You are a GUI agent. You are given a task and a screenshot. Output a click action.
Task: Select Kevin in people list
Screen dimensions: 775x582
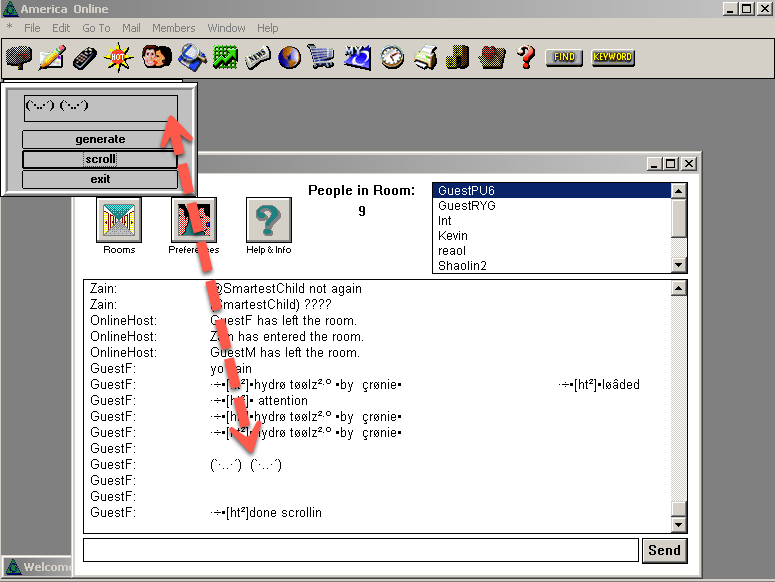pos(552,236)
